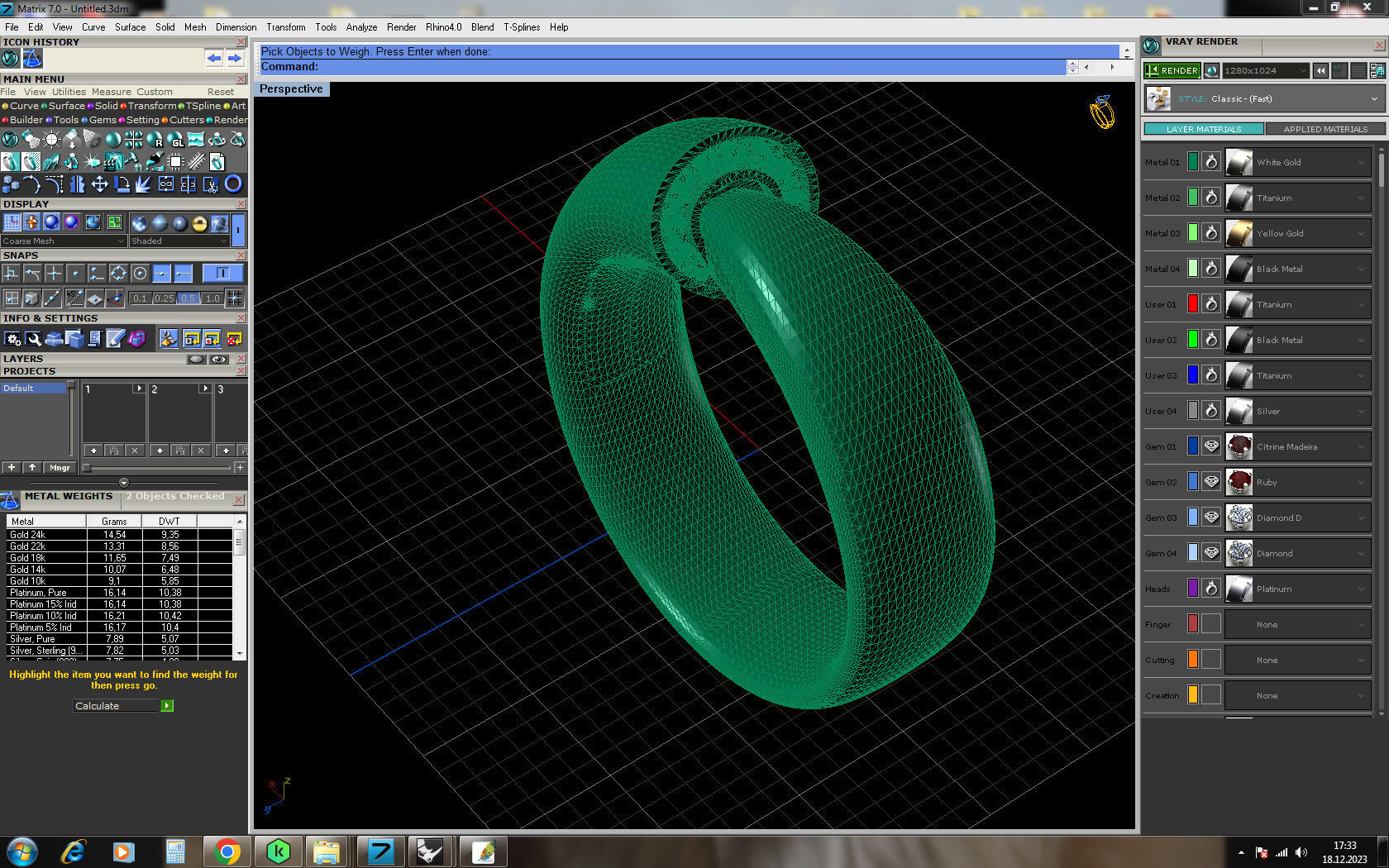Click the GL sphere render icon
Screen dimensions: 1389x868
(x=175, y=139)
